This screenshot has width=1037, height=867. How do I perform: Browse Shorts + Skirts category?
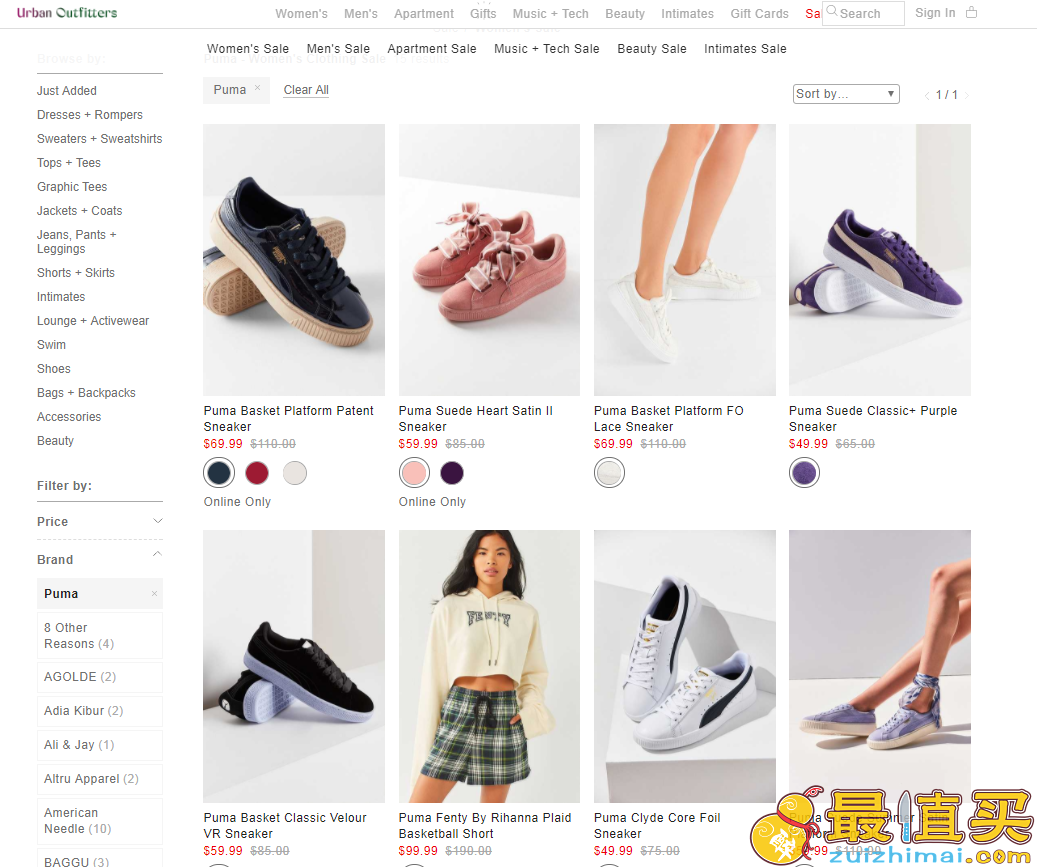pyautogui.click(x=76, y=273)
